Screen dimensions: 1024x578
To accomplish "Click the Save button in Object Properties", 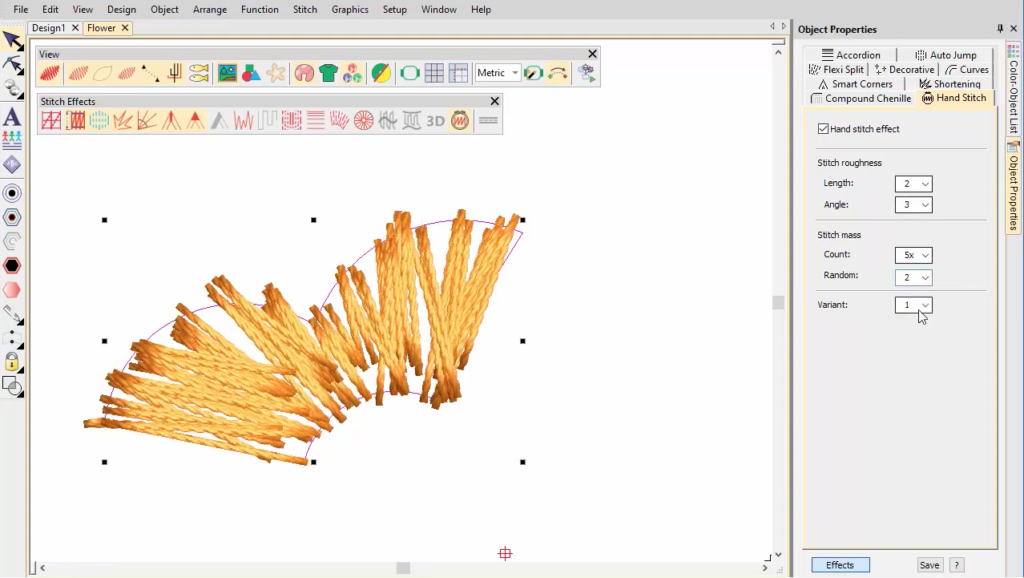I will (x=929, y=565).
